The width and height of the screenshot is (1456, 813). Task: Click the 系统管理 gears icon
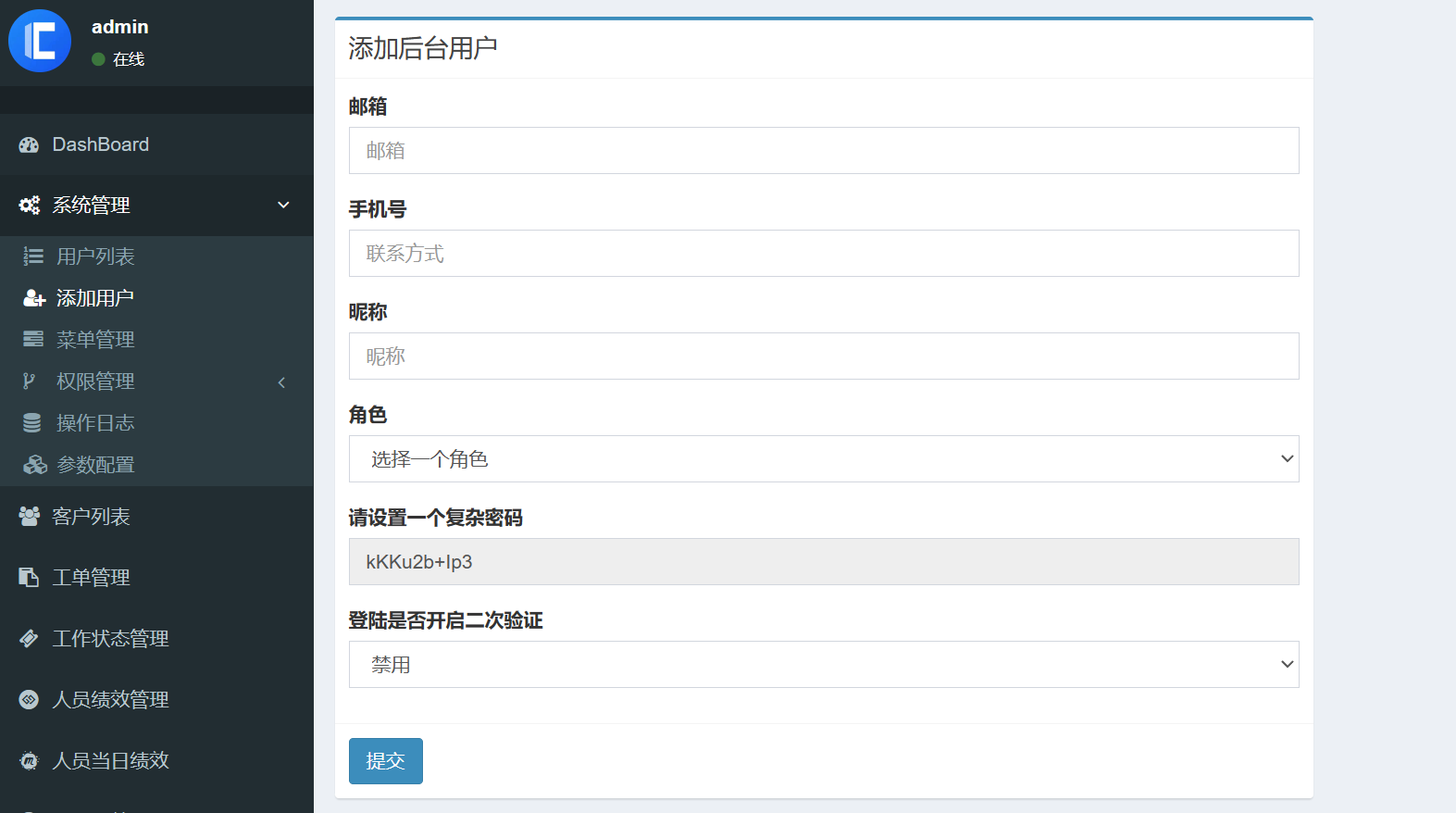tap(30, 206)
